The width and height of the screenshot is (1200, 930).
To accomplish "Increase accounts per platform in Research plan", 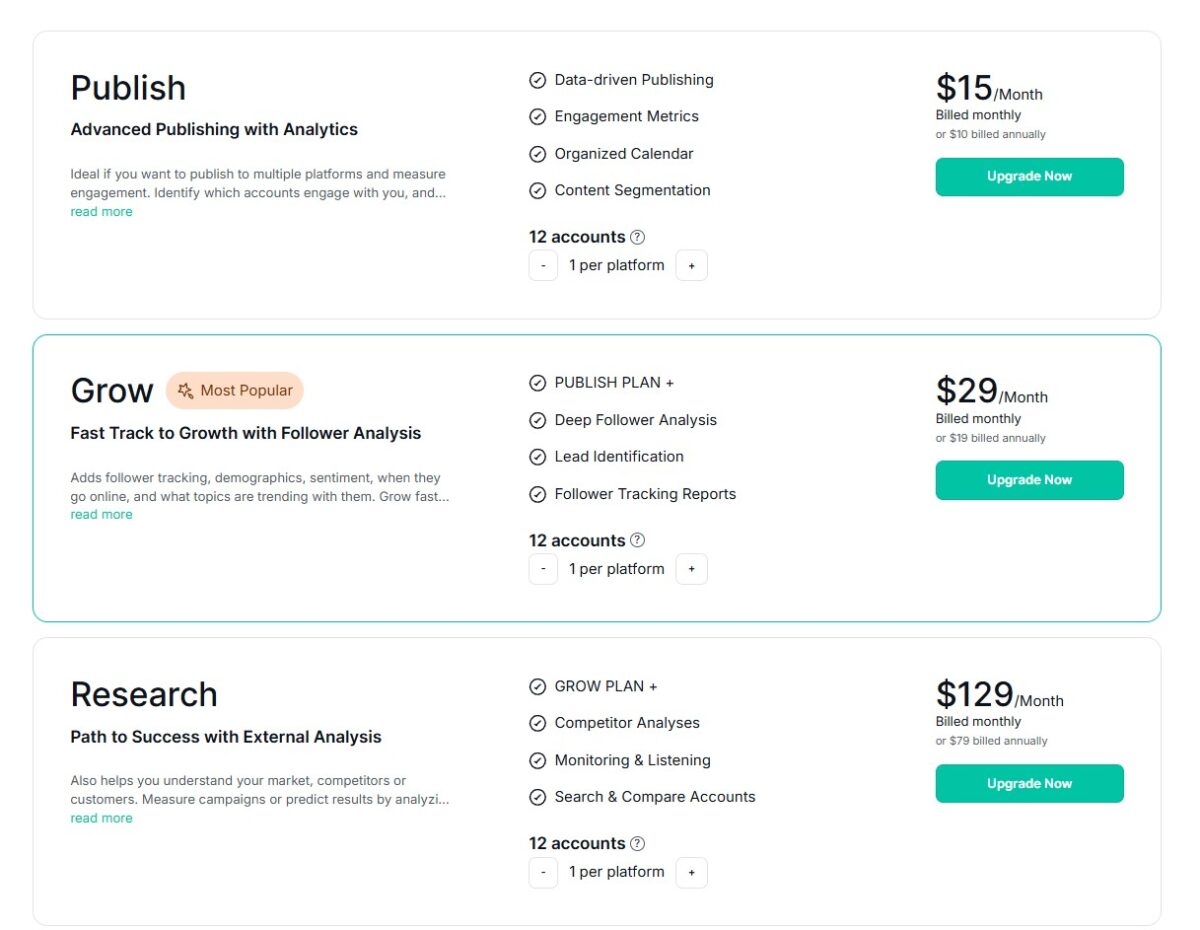I will (x=691, y=872).
